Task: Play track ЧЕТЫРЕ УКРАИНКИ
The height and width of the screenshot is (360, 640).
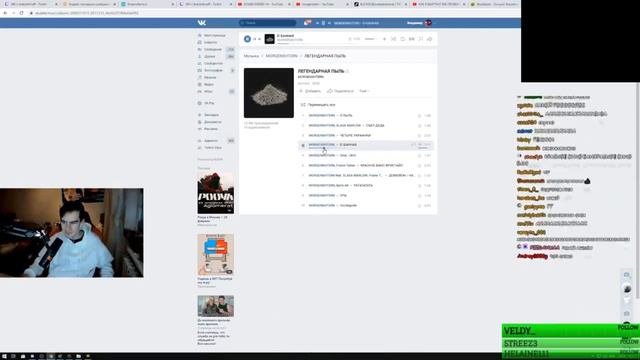Action: pyautogui.click(x=366, y=135)
